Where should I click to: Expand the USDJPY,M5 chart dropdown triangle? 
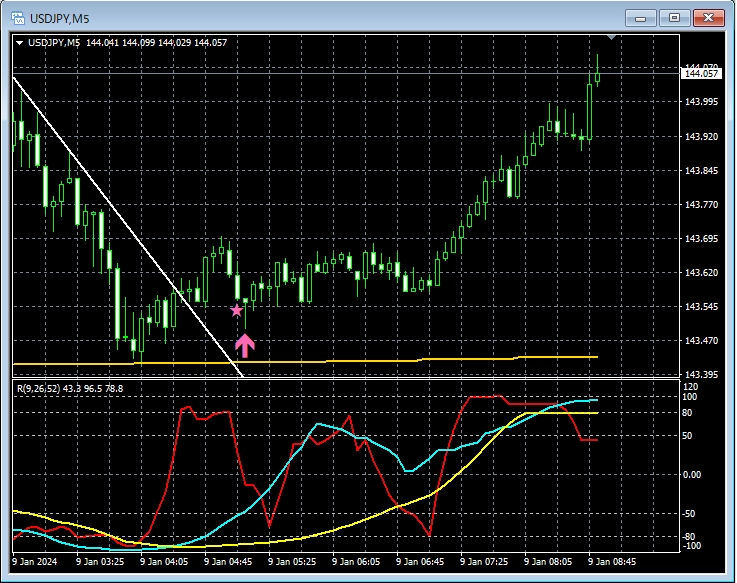pyautogui.click(x=20, y=43)
